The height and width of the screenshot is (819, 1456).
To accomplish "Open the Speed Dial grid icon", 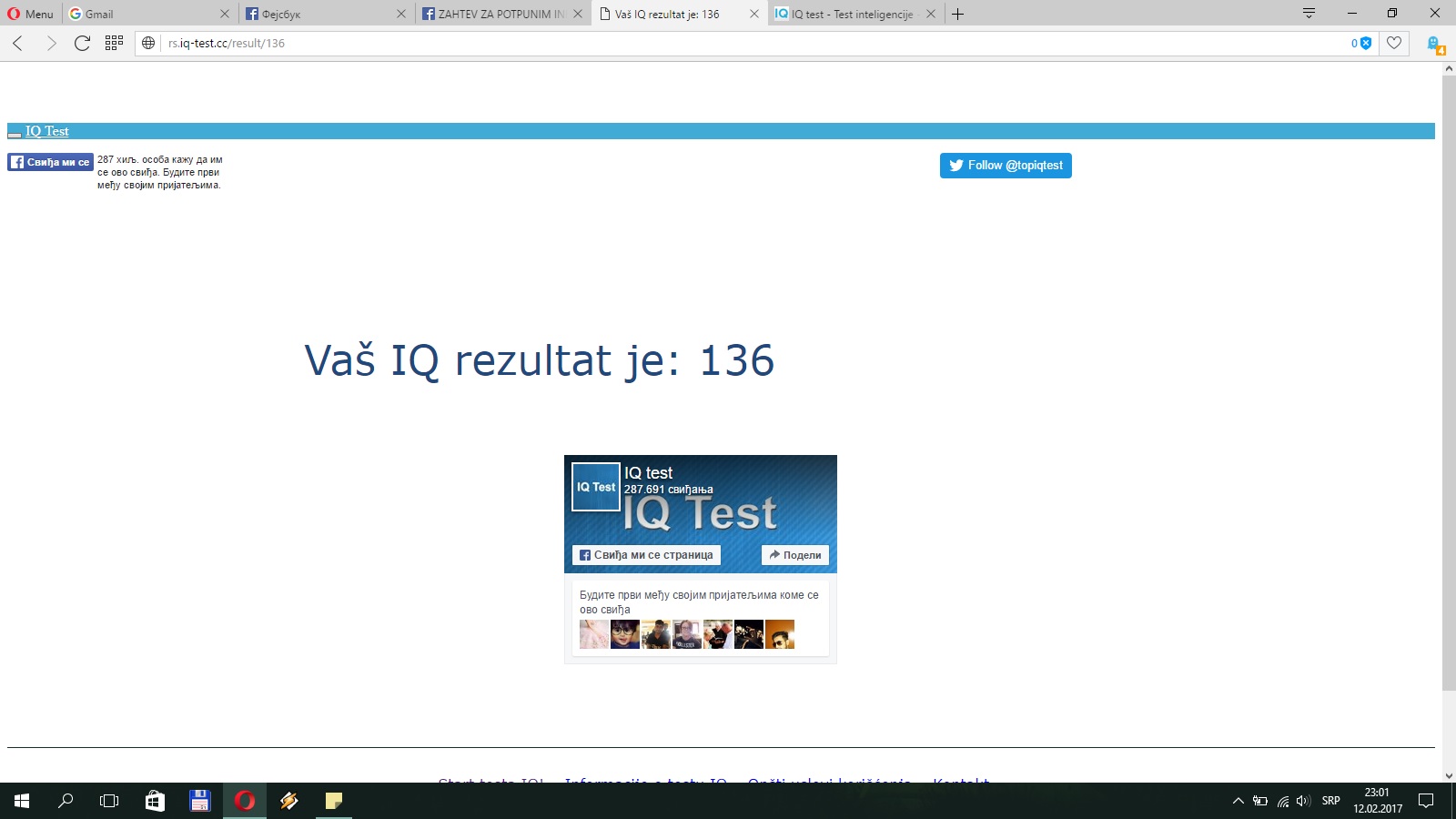I will (114, 43).
